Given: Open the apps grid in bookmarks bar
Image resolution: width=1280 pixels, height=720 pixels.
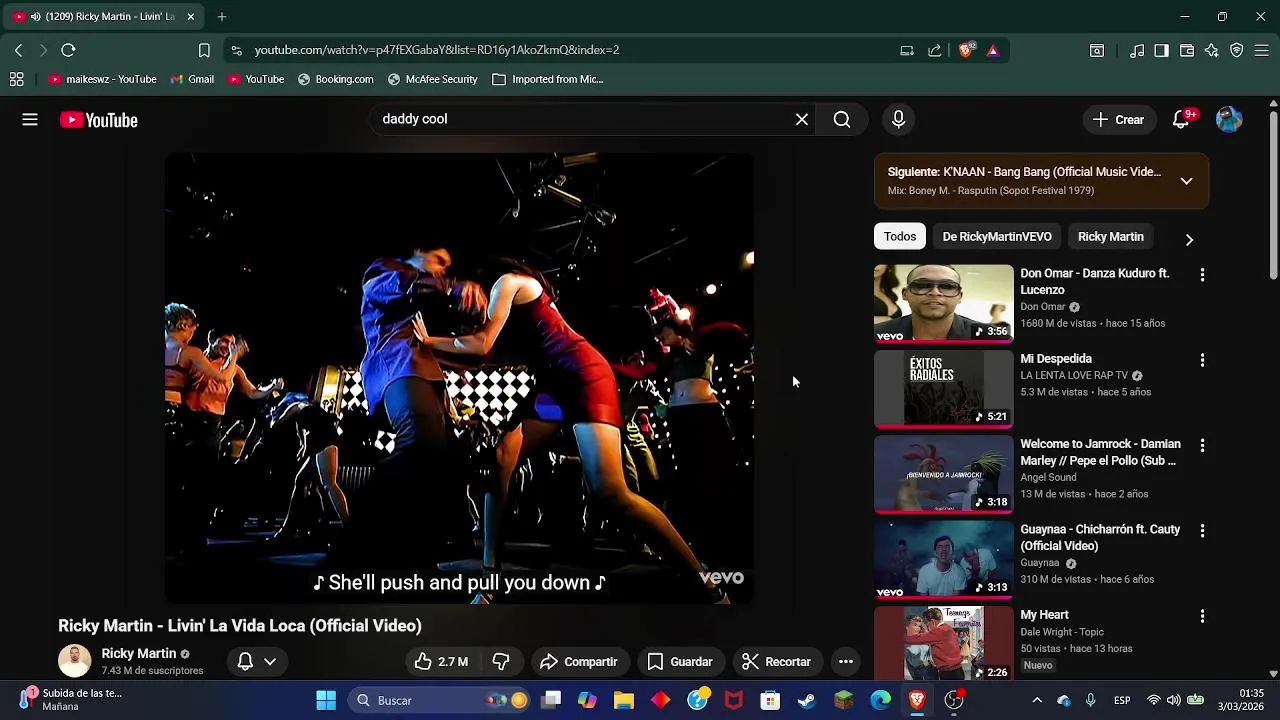Looking at the screenshot, I should (17, 79).
